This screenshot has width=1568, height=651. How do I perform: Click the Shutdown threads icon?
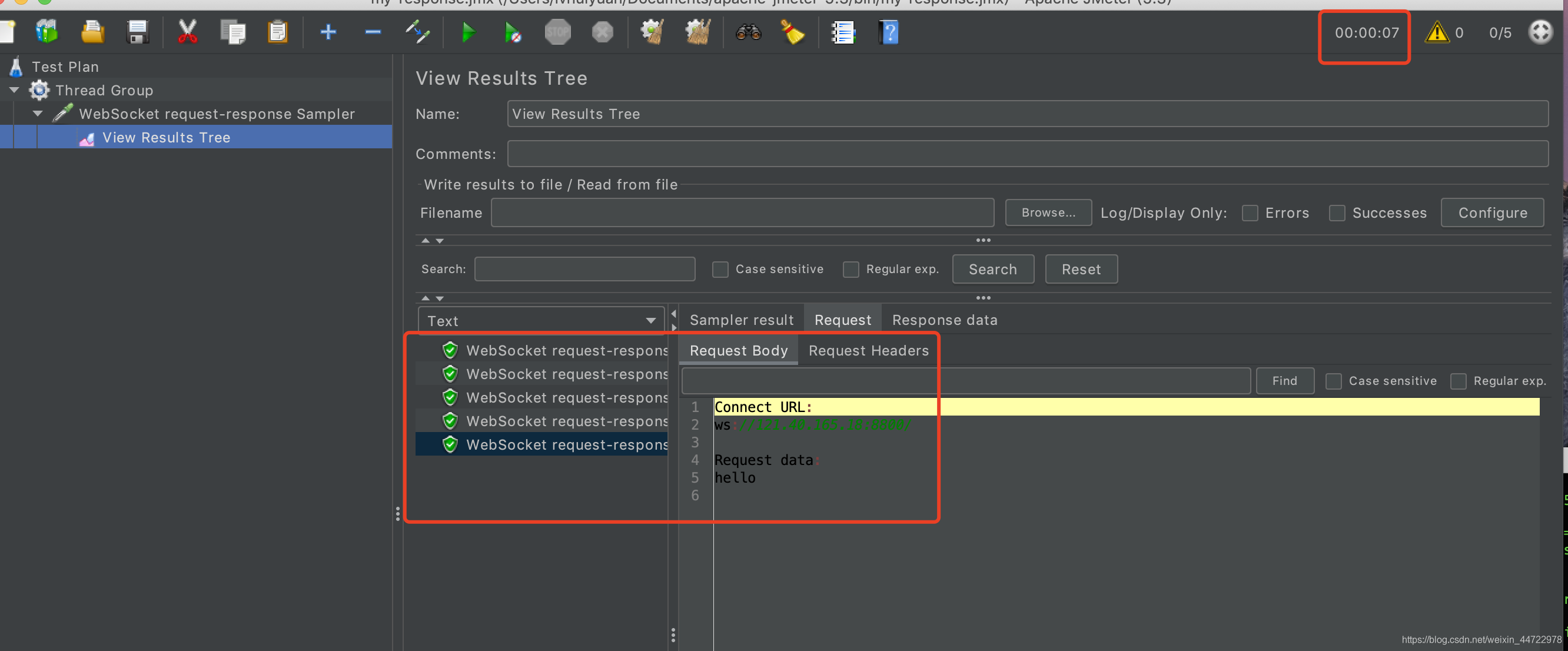click(603, 32)
